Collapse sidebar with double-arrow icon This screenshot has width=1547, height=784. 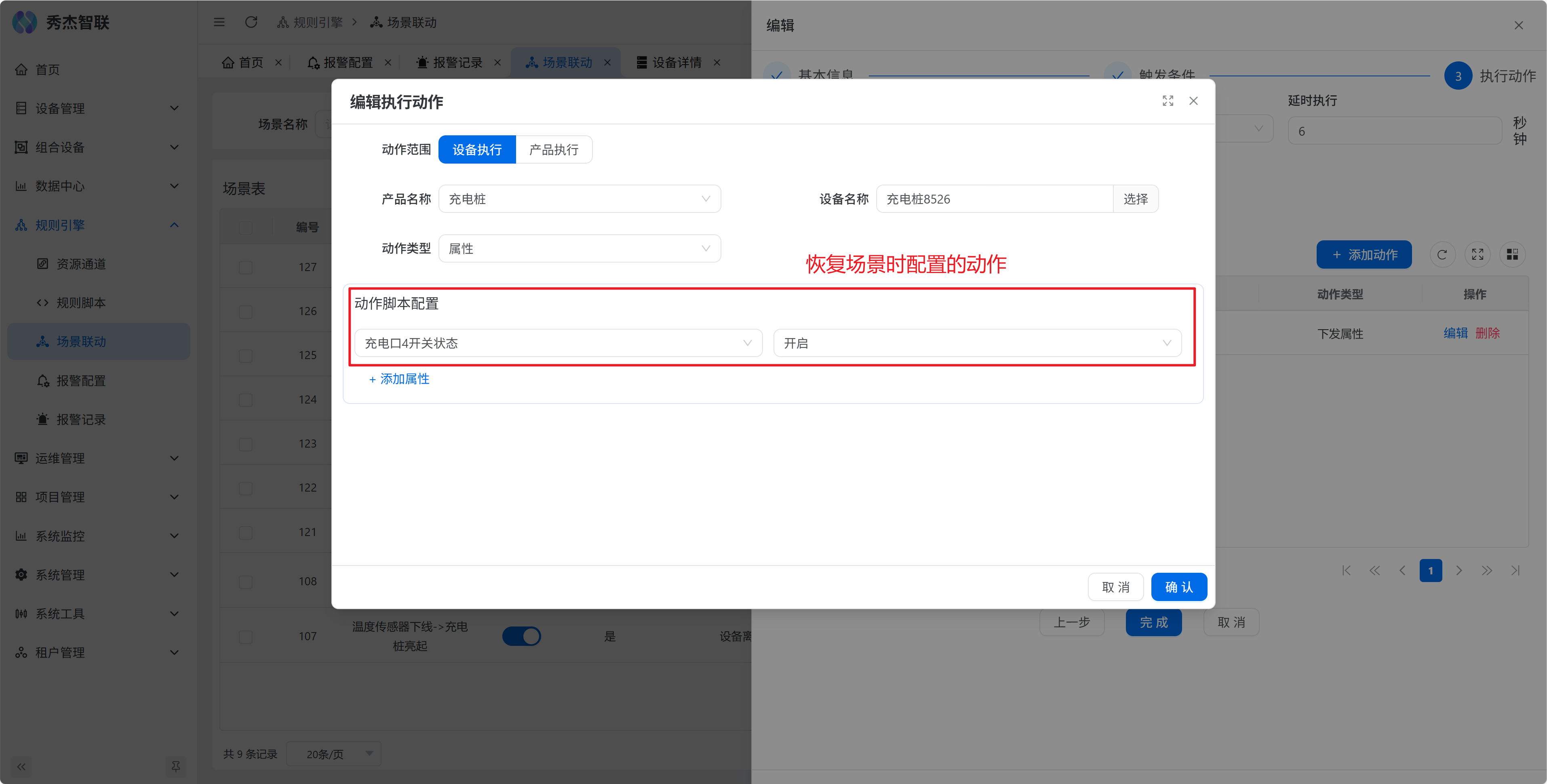21,767
